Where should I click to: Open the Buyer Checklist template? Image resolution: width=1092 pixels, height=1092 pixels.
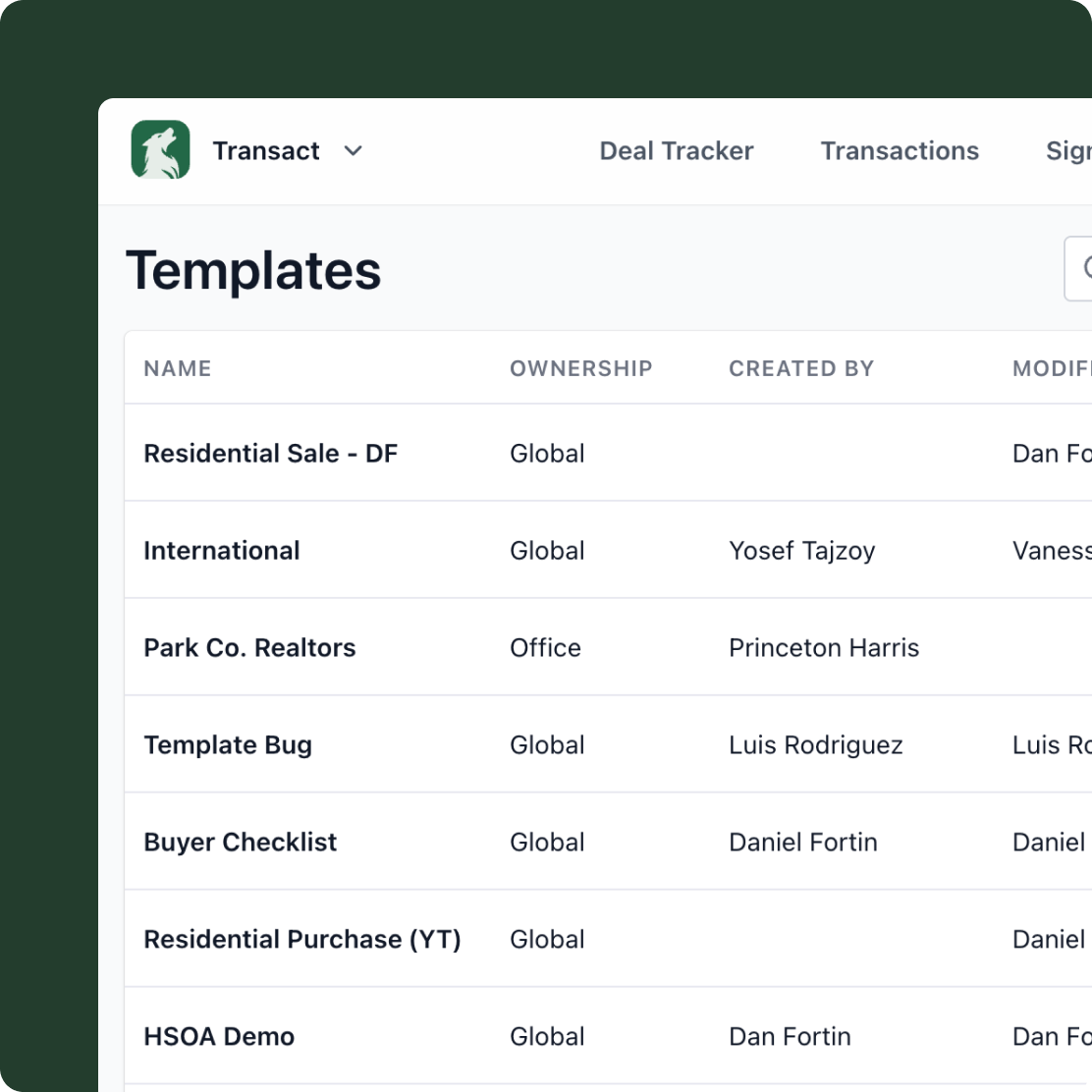pos(241,842)
